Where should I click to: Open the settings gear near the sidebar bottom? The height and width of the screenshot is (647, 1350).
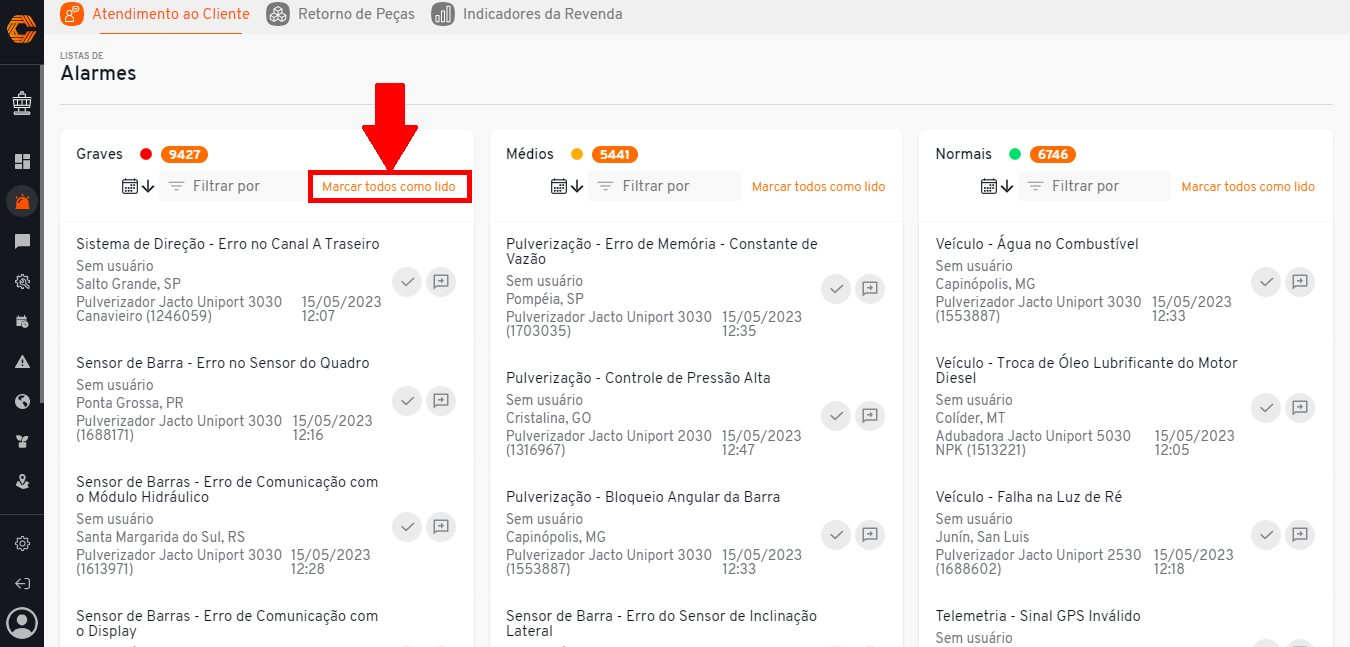22,544
